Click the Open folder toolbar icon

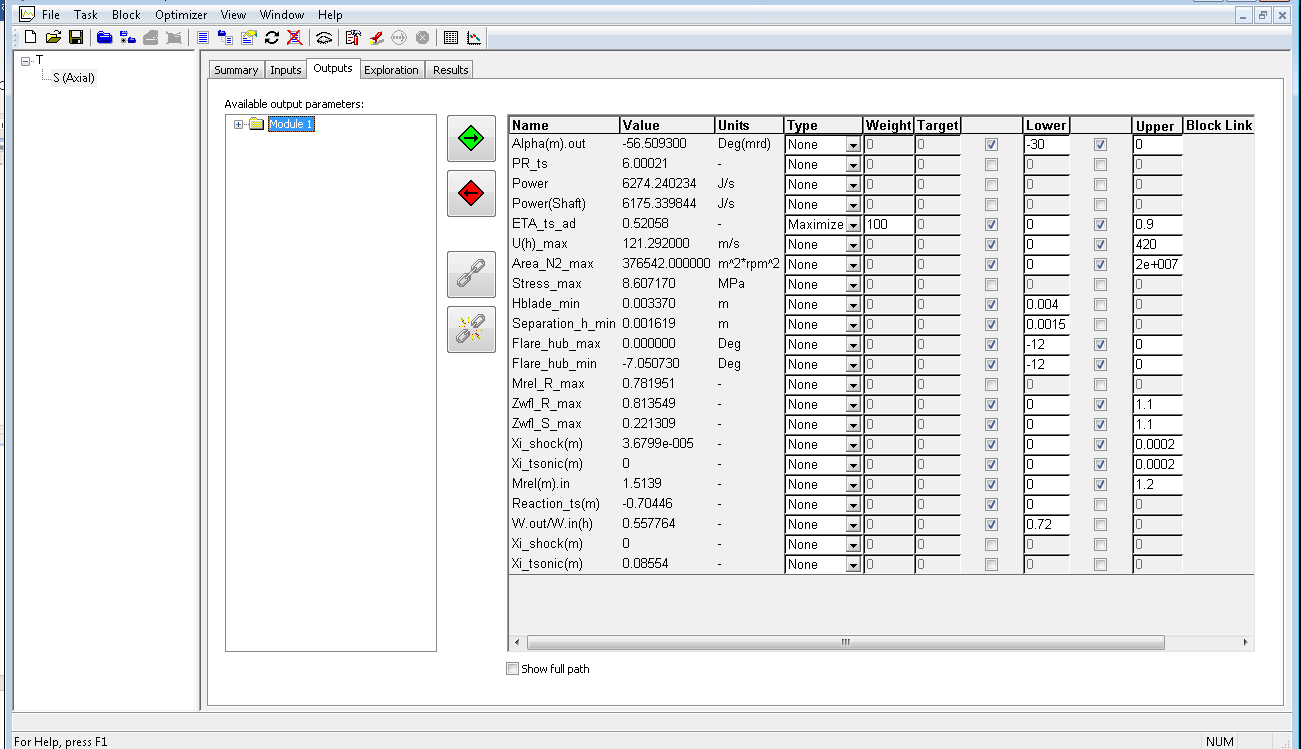[53, 38]
